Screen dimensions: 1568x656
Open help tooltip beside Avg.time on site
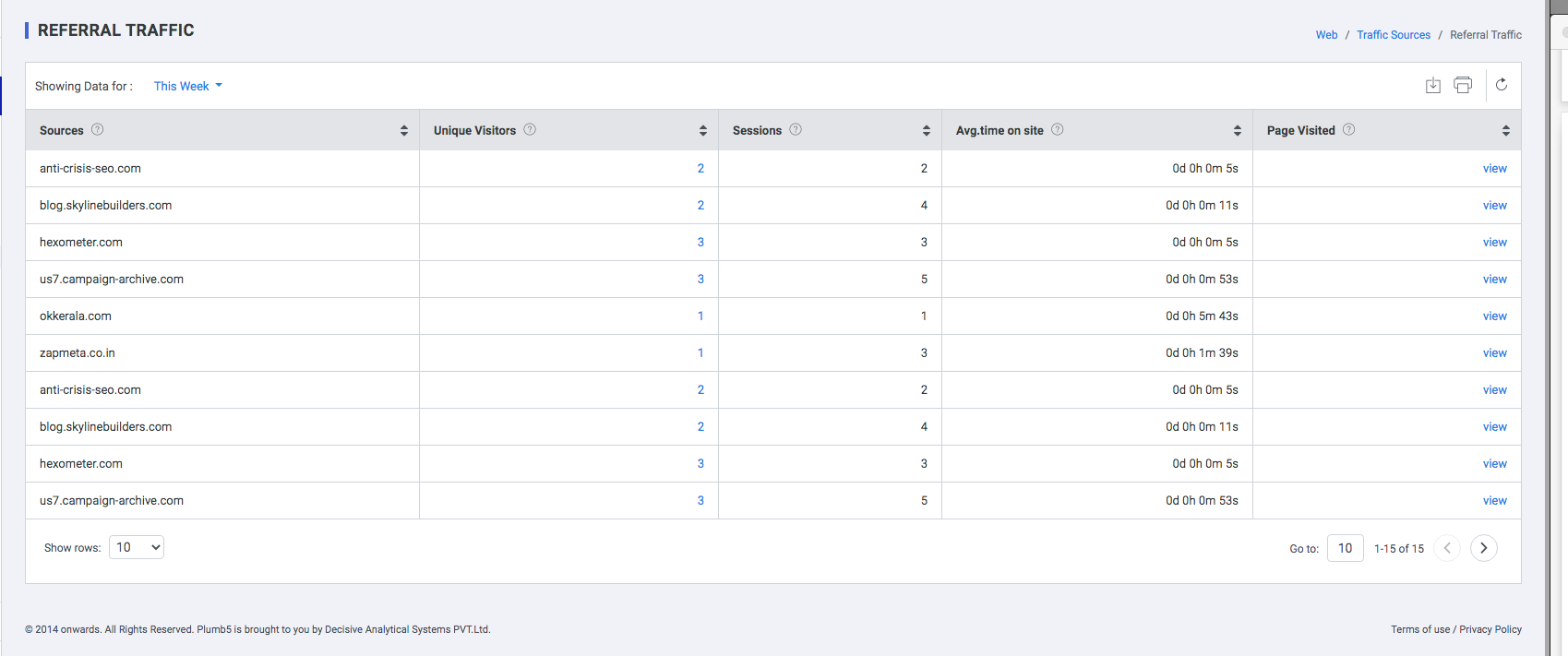1058,130
